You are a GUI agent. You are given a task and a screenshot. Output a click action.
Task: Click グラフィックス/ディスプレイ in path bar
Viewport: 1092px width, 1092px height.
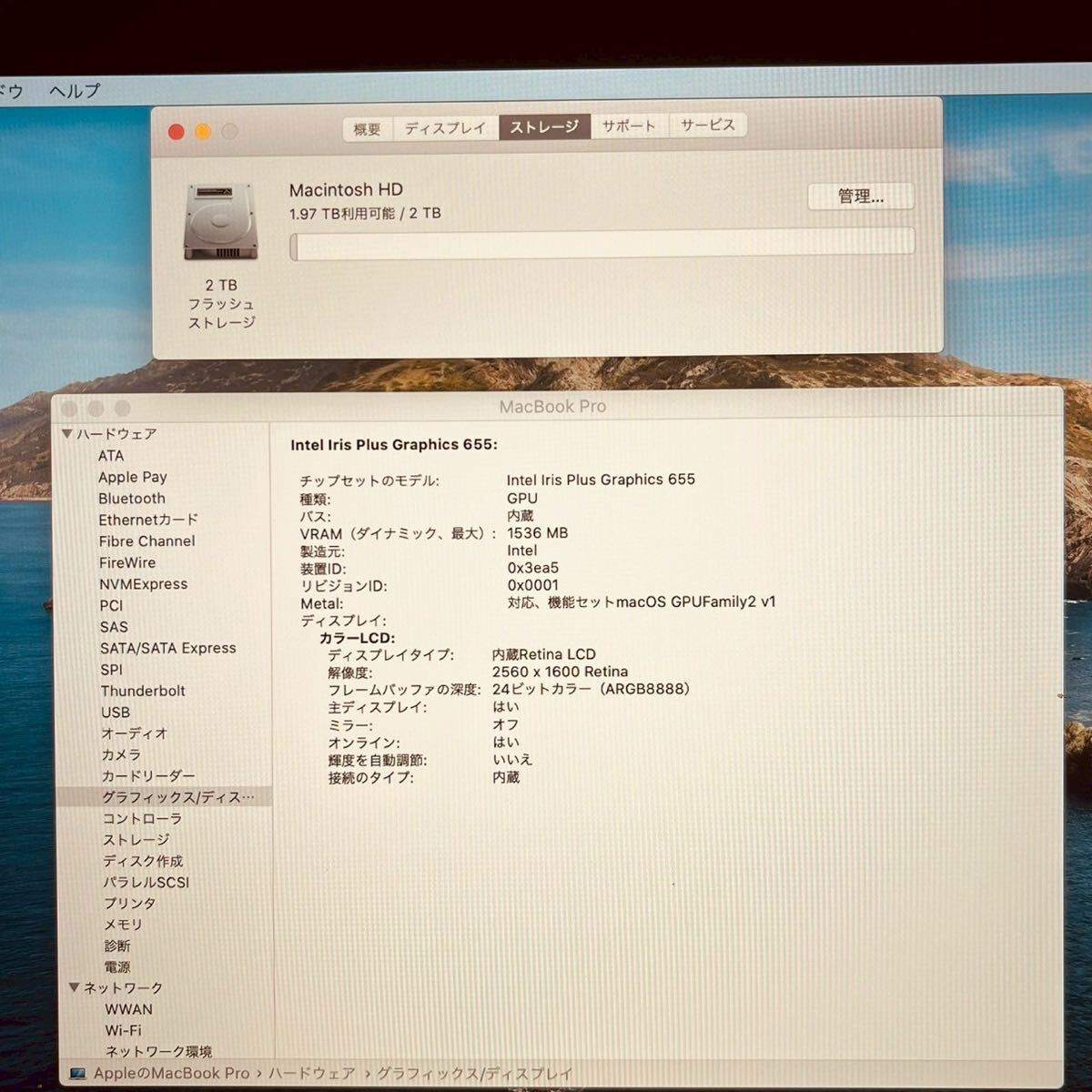pos(474,1074)
